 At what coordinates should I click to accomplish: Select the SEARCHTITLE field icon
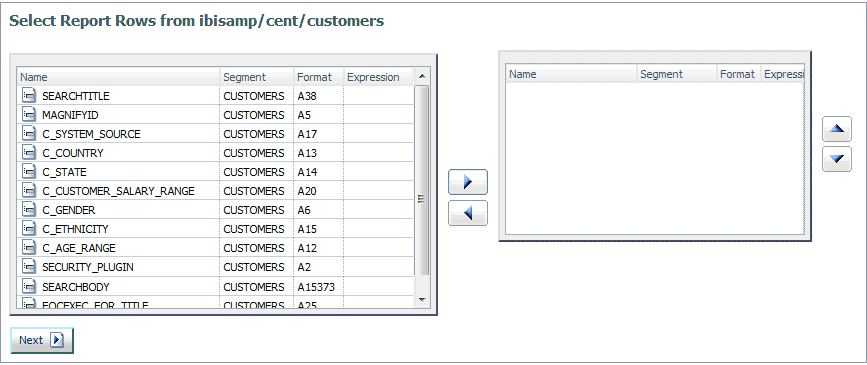pos(29,95)
